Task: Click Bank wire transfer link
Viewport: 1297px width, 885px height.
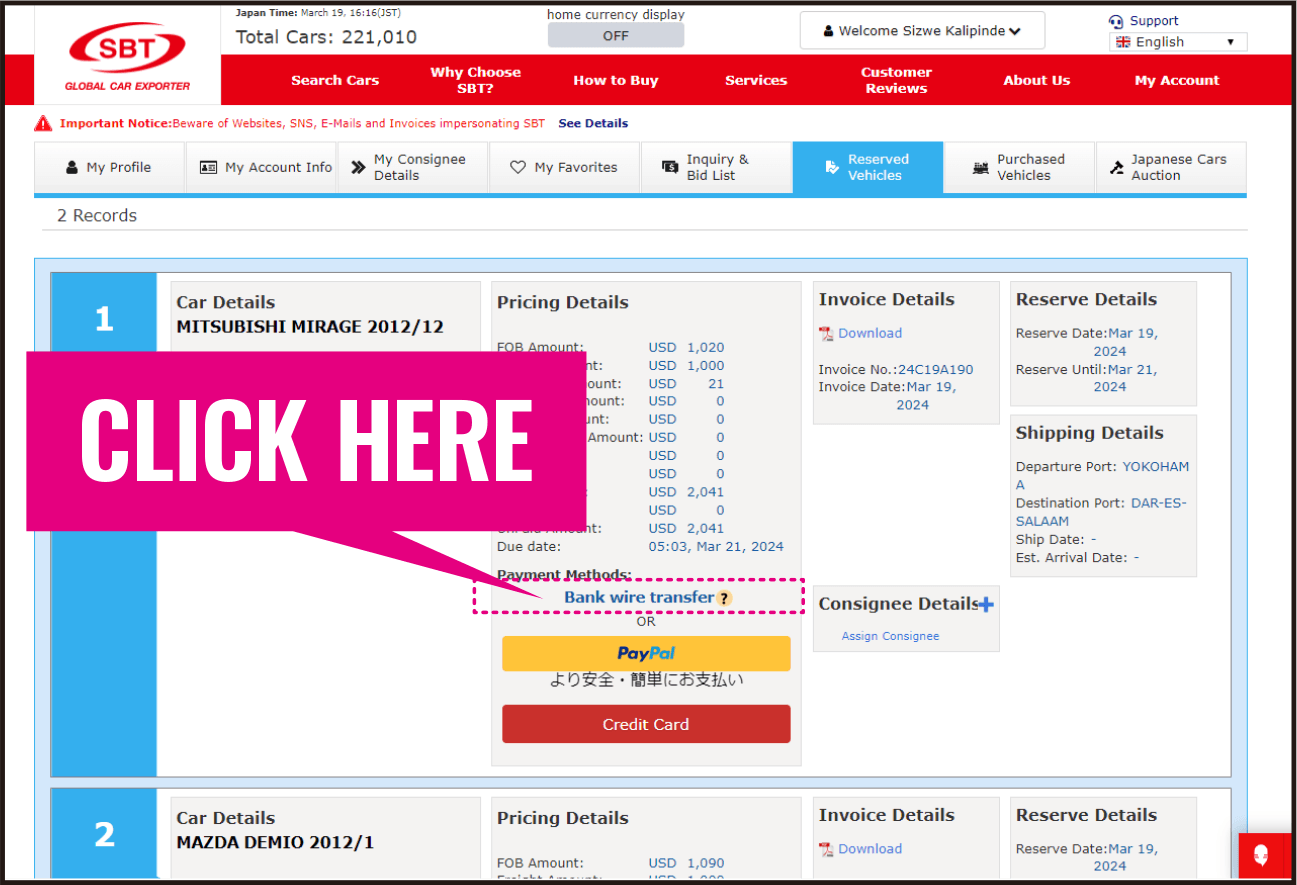Action: coord(639,597)
